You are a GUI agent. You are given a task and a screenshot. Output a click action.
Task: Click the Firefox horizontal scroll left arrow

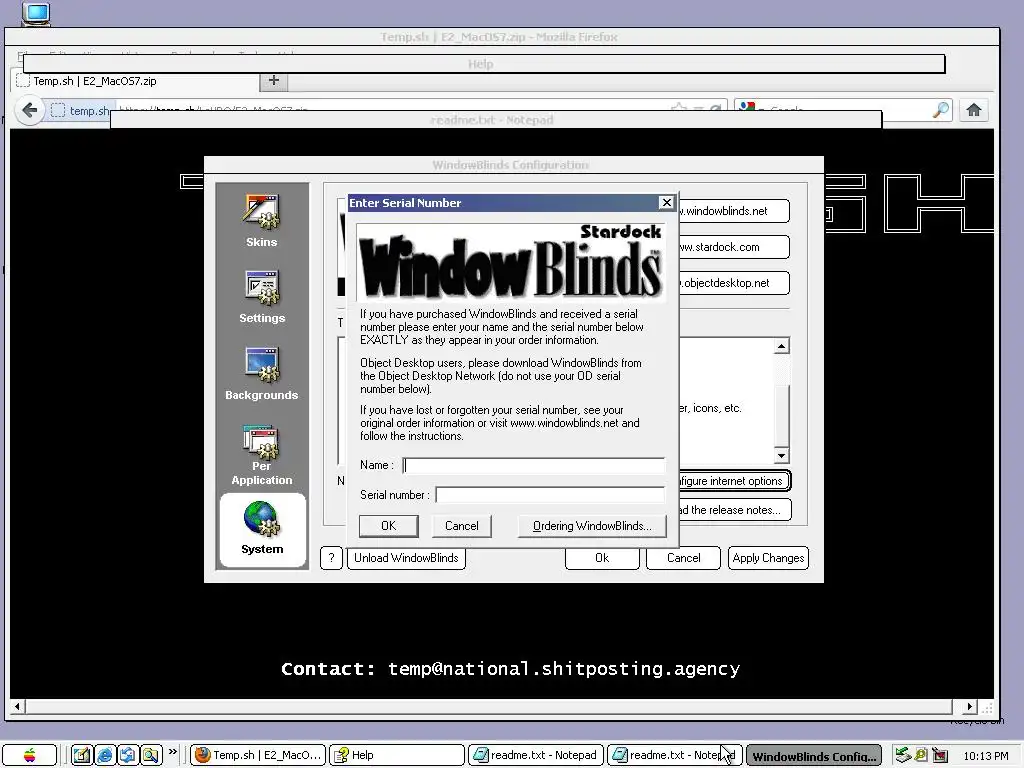[x=17, y=707]
